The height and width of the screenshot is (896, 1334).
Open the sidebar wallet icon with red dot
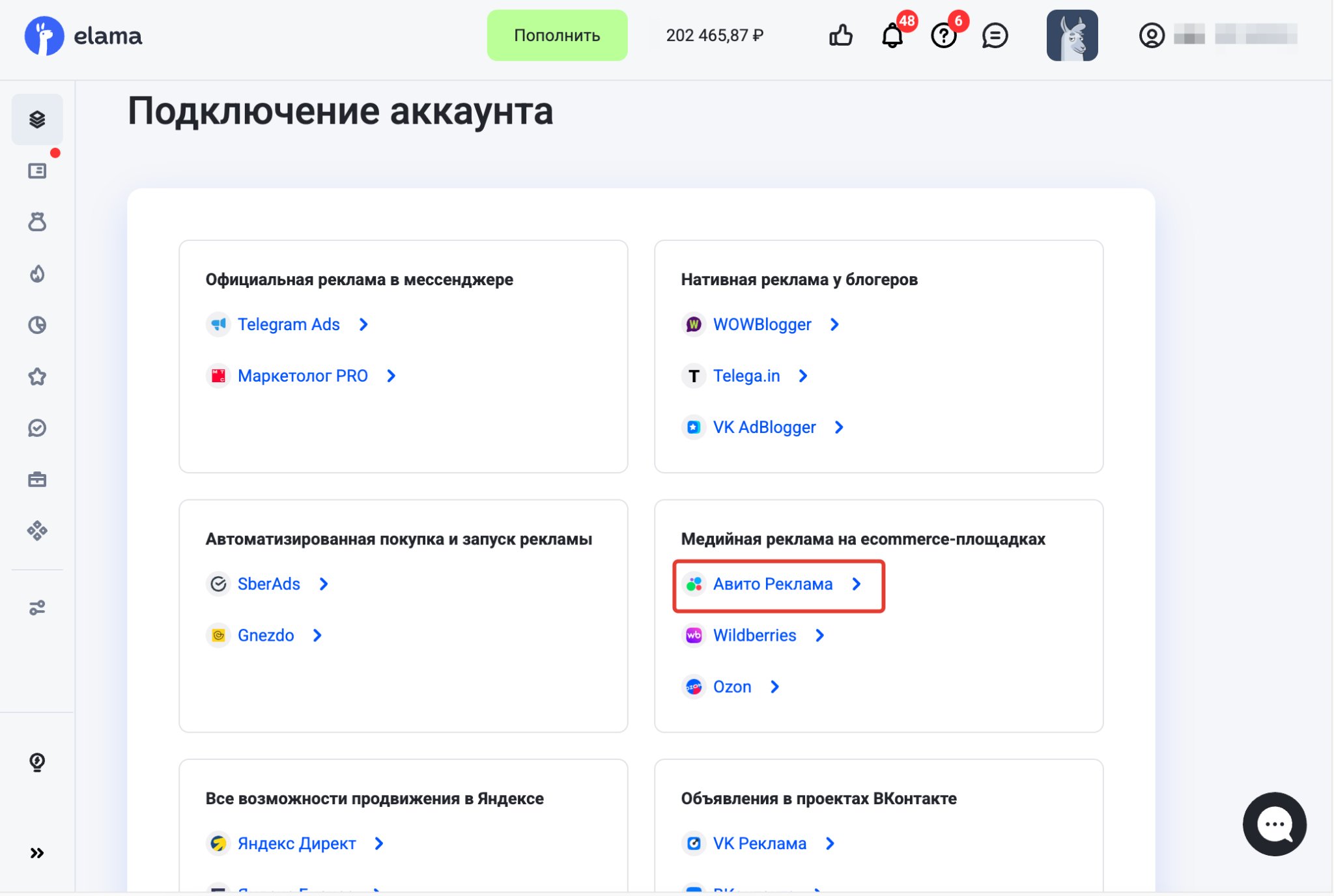pos(37,171)
